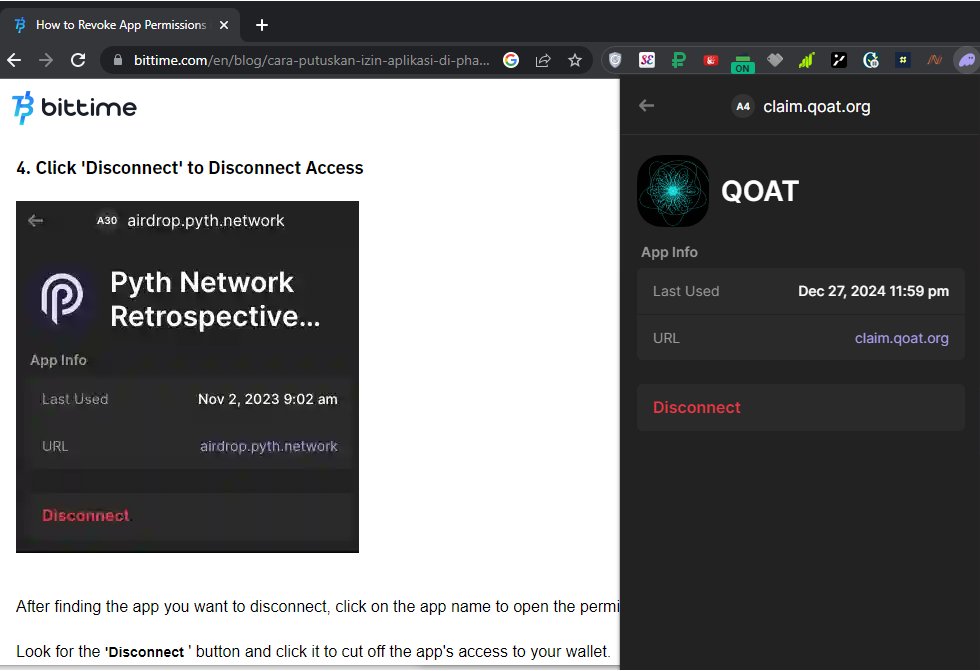Close the 'How to Revoke App Permissions' tab

click(224, 25)
